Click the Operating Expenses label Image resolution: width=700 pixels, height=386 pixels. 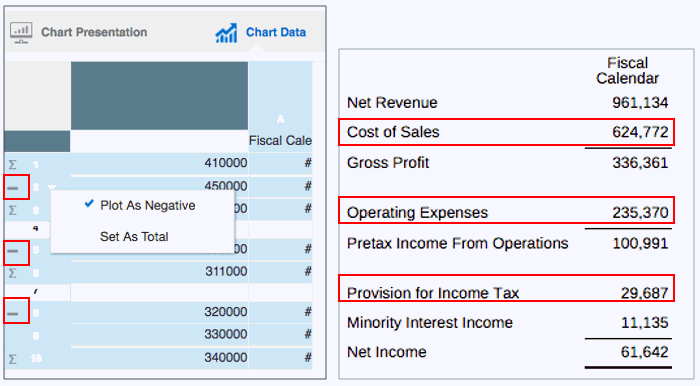tap(417, 212)
